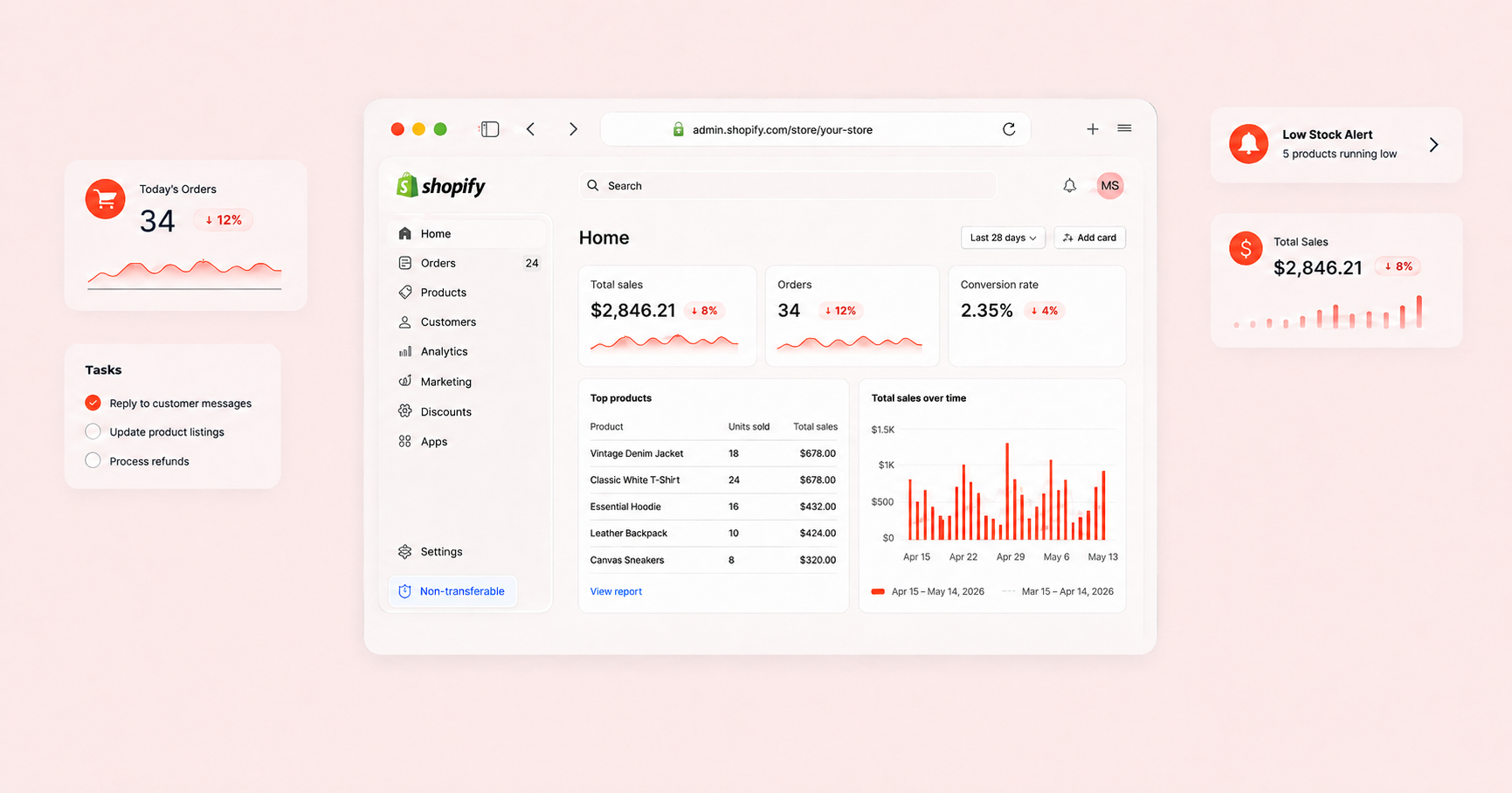Screen dimensions: 1512x793
Task: Open the Conversion rate 2.35% card
Action: [x=1037, y=315]
